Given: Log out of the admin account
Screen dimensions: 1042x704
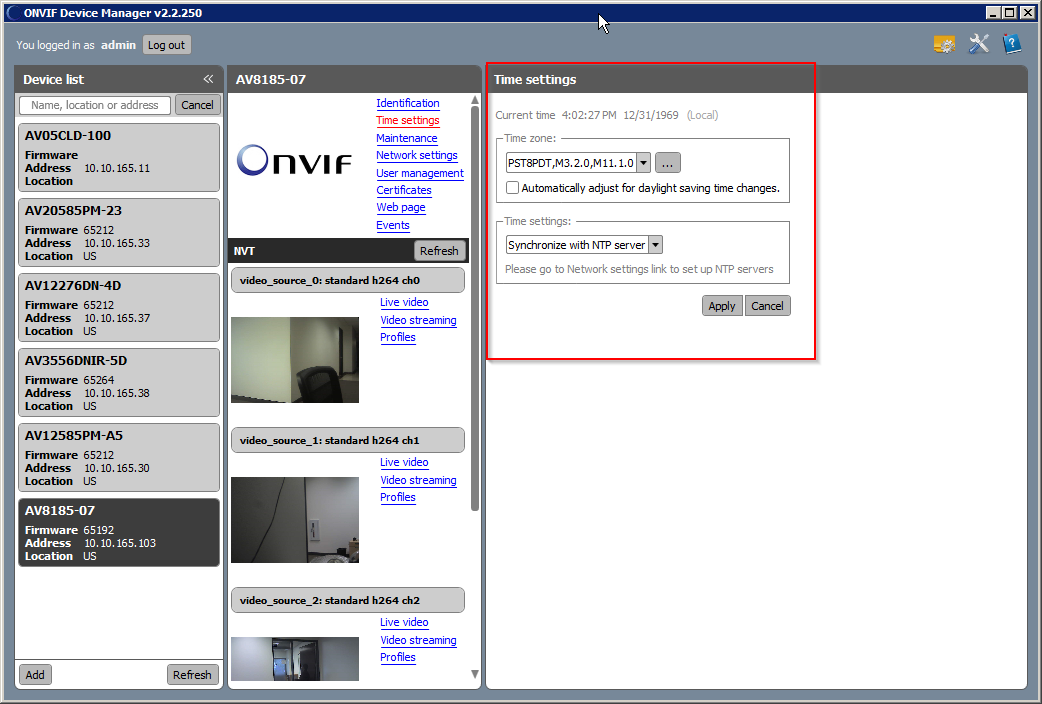Looking at the screenshot, I should 166,45.
